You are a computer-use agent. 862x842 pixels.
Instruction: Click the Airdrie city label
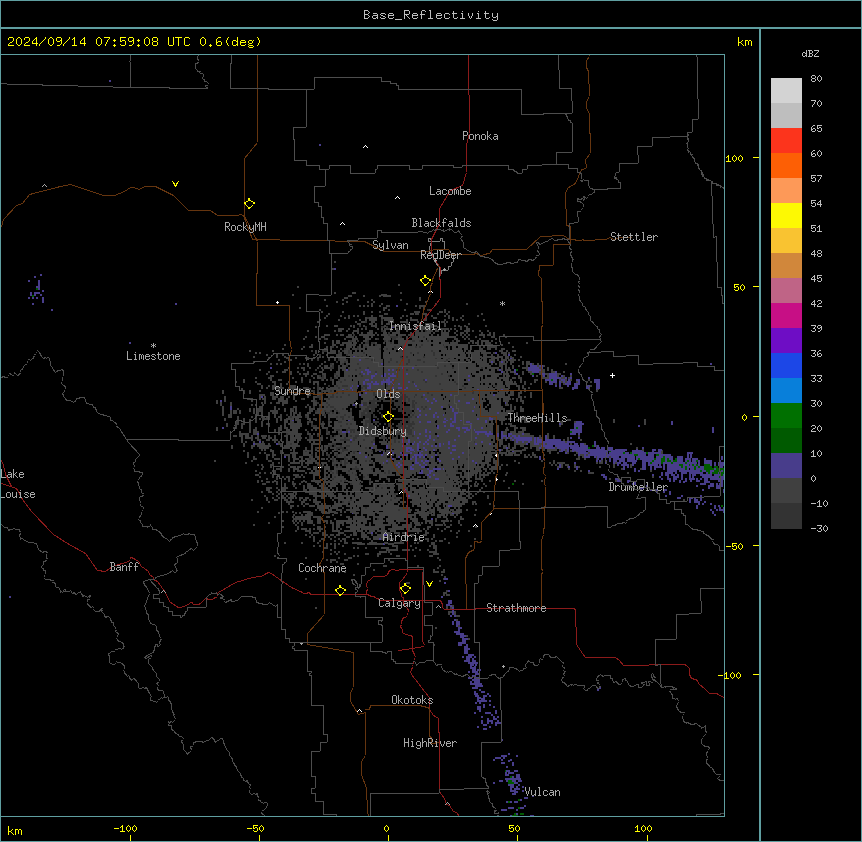(404, 537)
